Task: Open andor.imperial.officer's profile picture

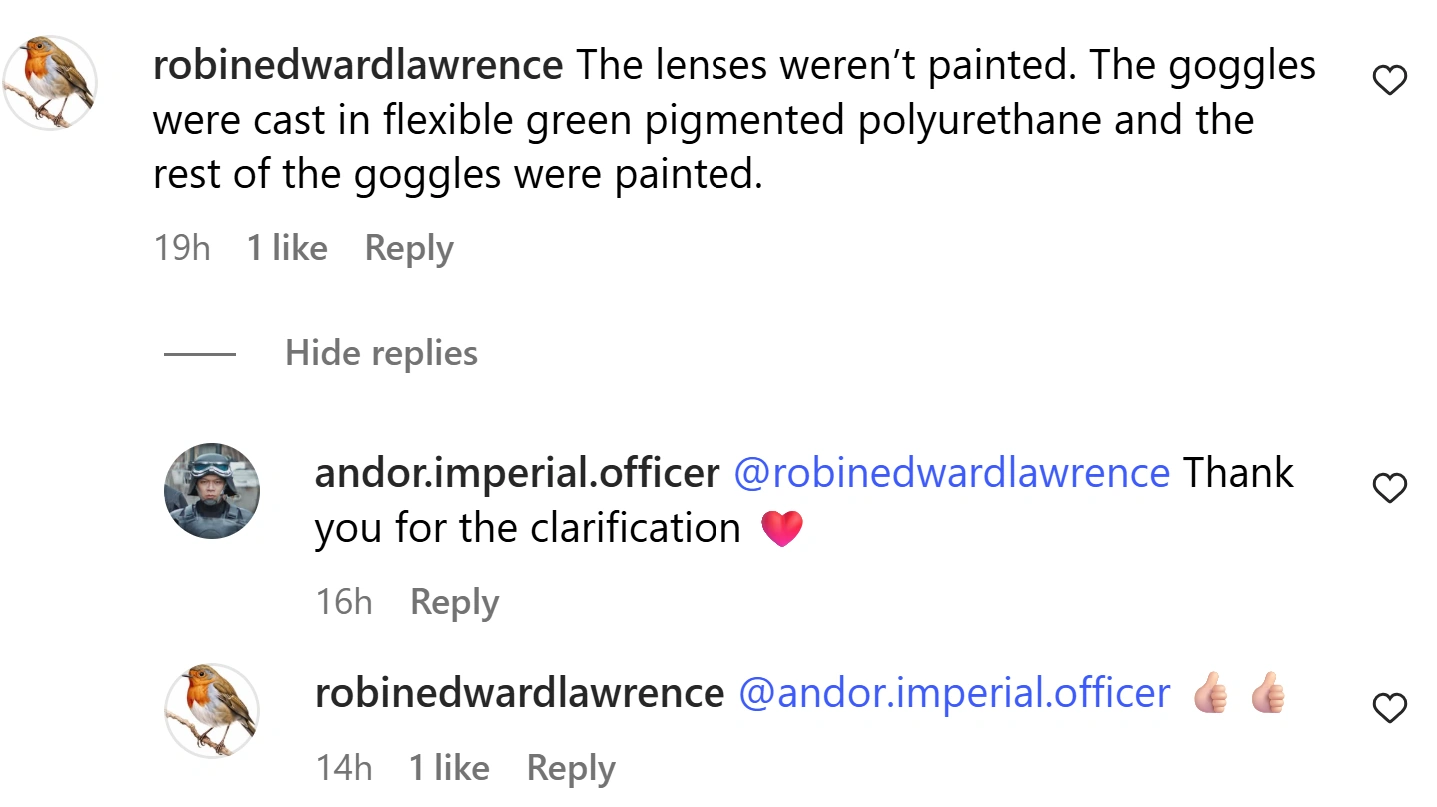Action: click(212, 492)
